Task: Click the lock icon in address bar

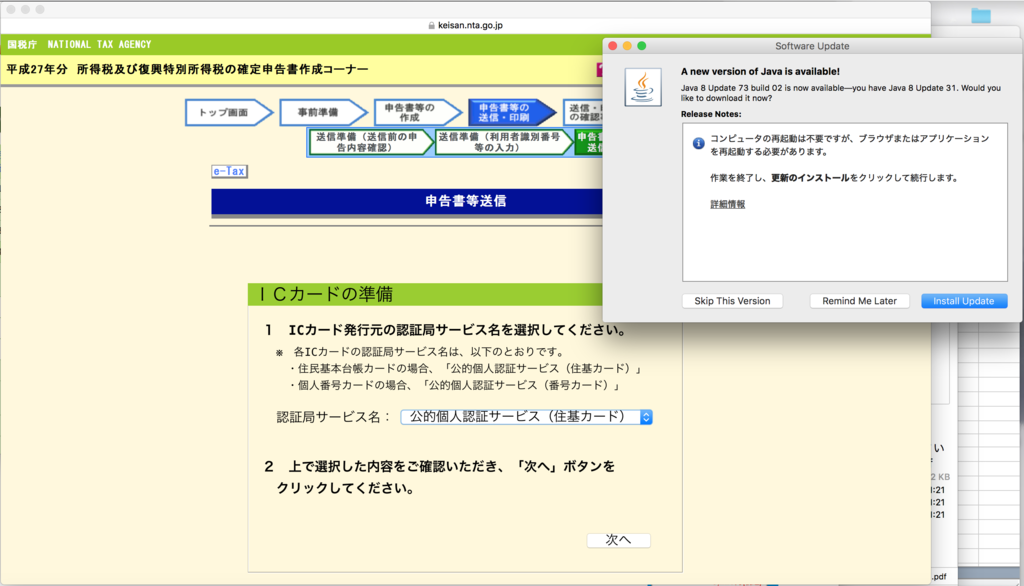Action: [x=431, y=25]
